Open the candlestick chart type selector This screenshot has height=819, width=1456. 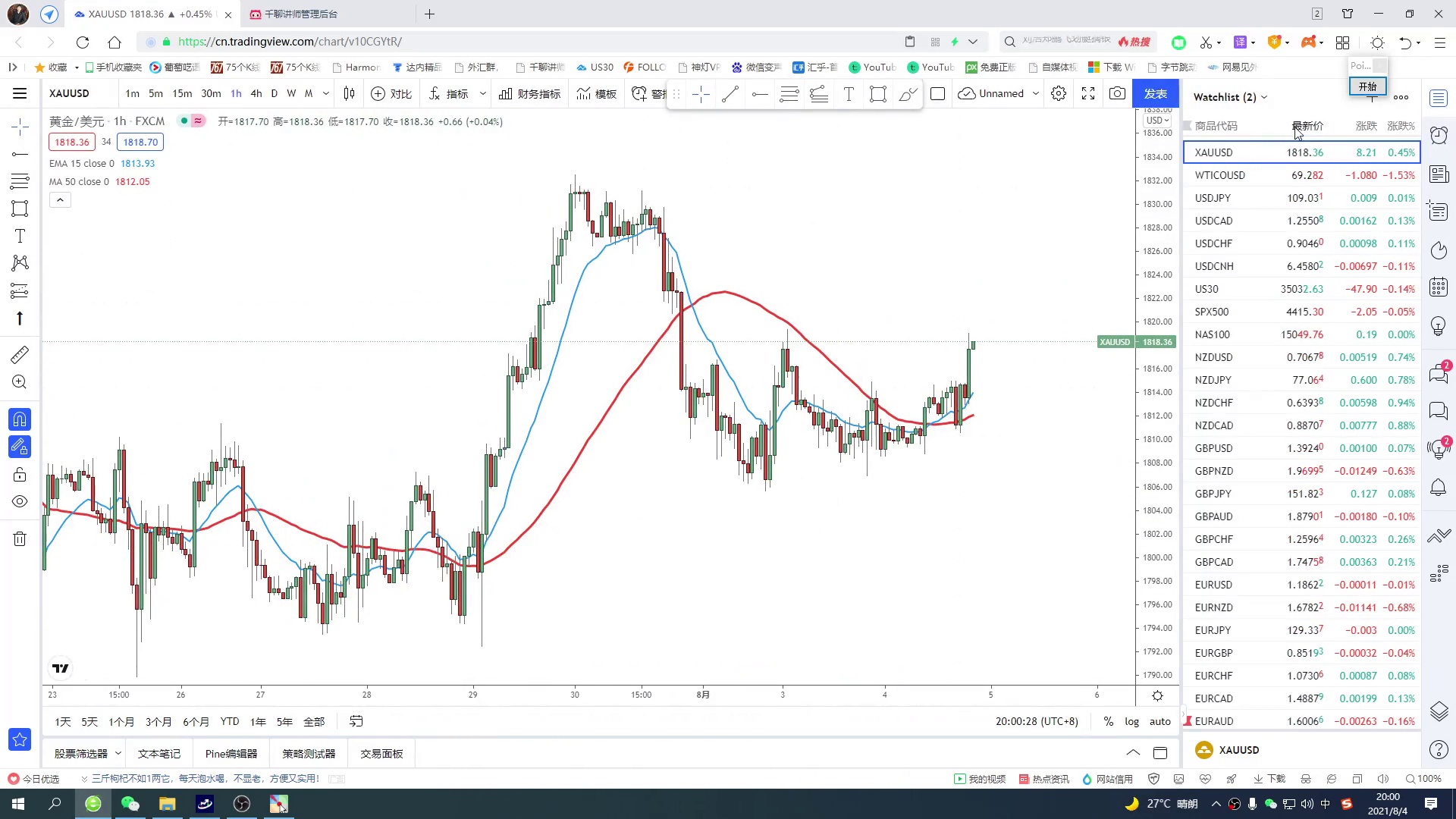(x=349, y=93)
